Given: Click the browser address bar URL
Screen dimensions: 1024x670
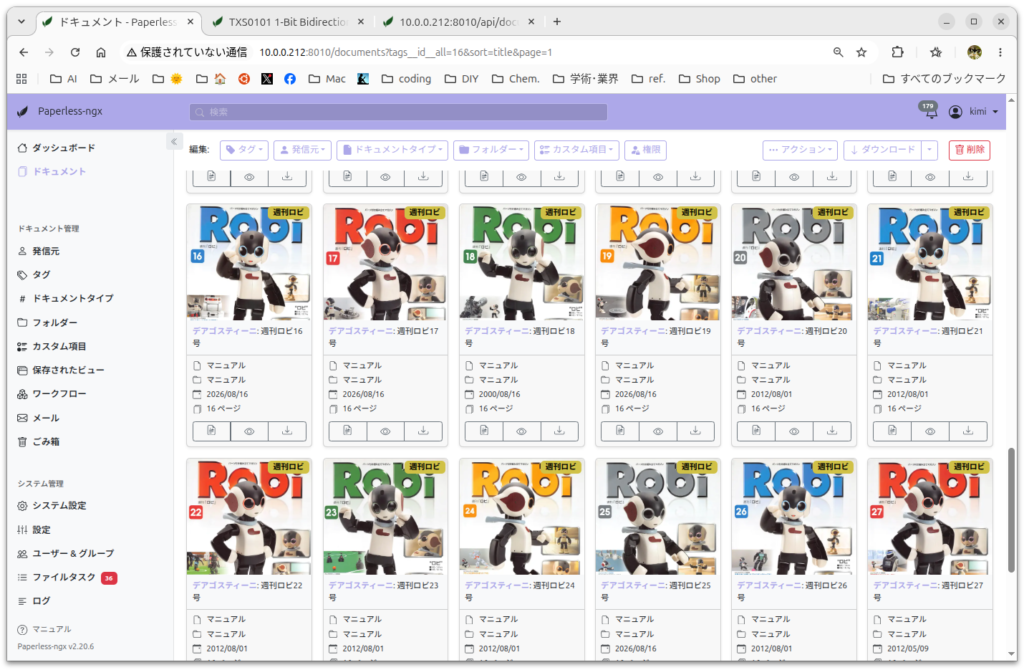Looking at the screenshot, I should [406, 52].
